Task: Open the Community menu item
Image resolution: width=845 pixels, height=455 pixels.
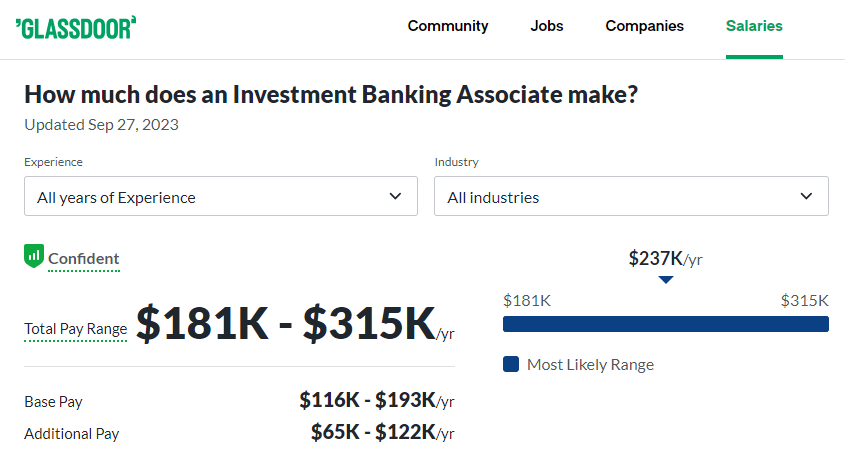Action: tap(448, 26)
